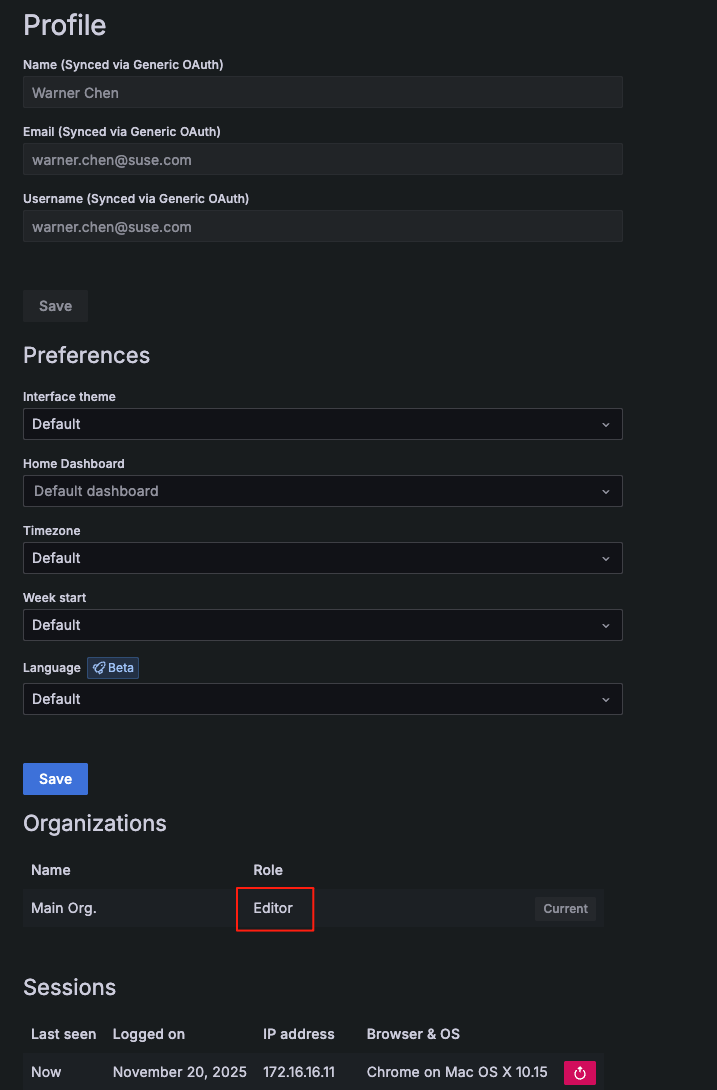Click the chevron arrow in the Timezone selector
This screenshot has height=1090, width=717.
605,558
